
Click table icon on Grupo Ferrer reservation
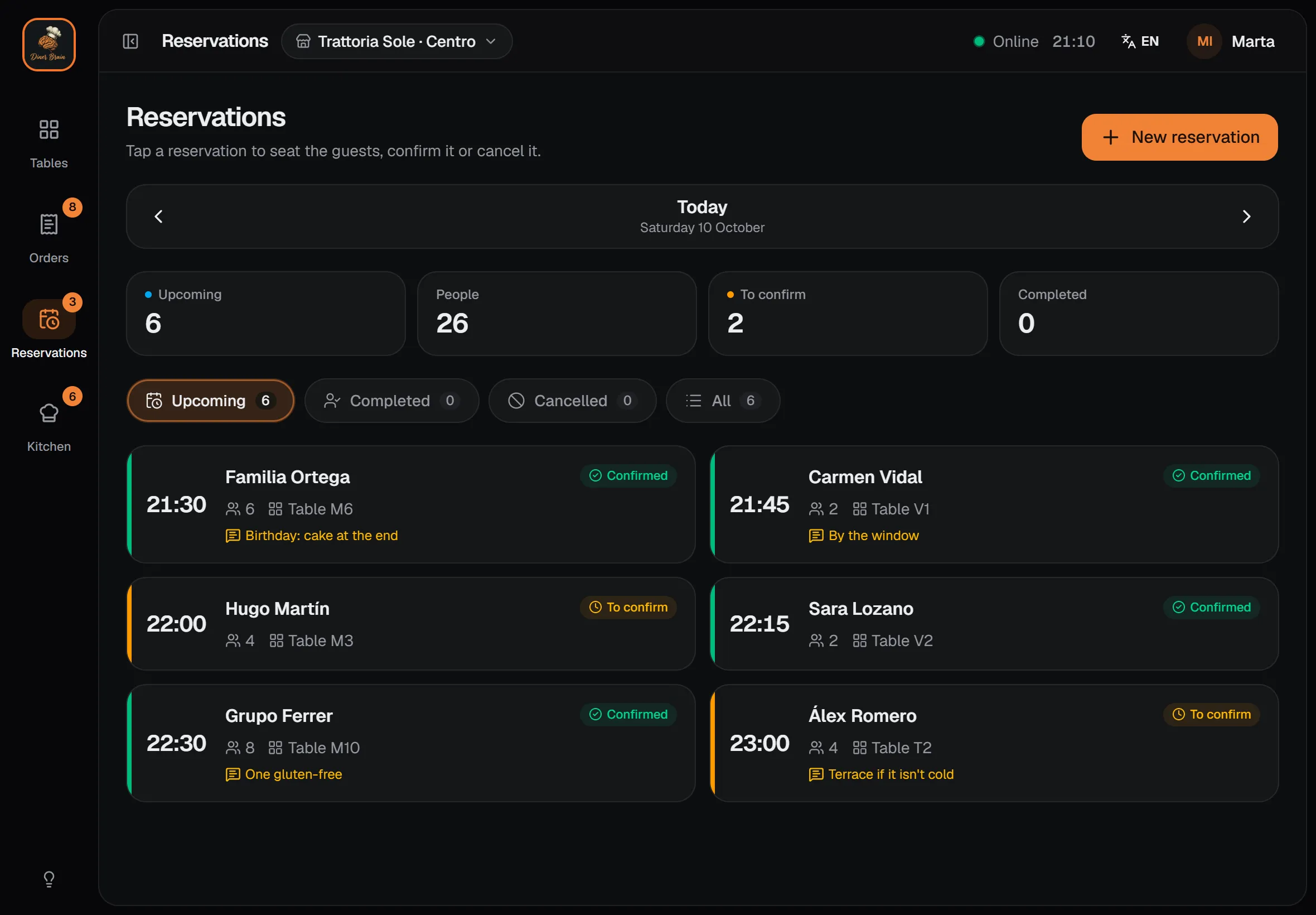pos(275,748)
